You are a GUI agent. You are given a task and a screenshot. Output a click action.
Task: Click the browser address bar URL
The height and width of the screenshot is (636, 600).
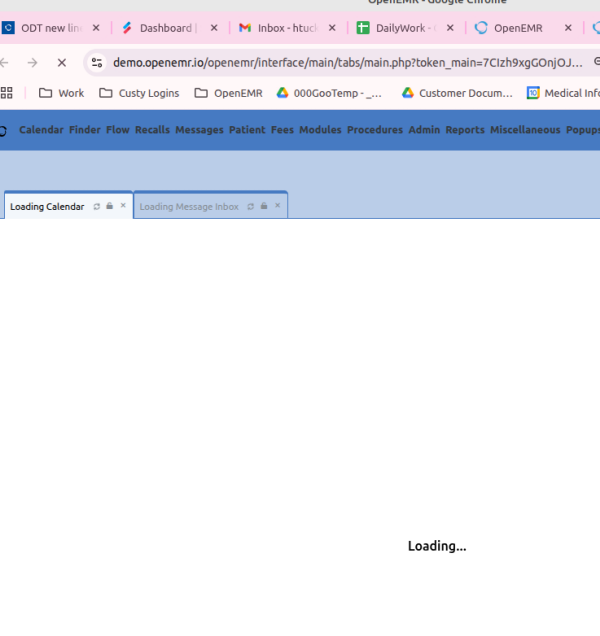point(340,62)
